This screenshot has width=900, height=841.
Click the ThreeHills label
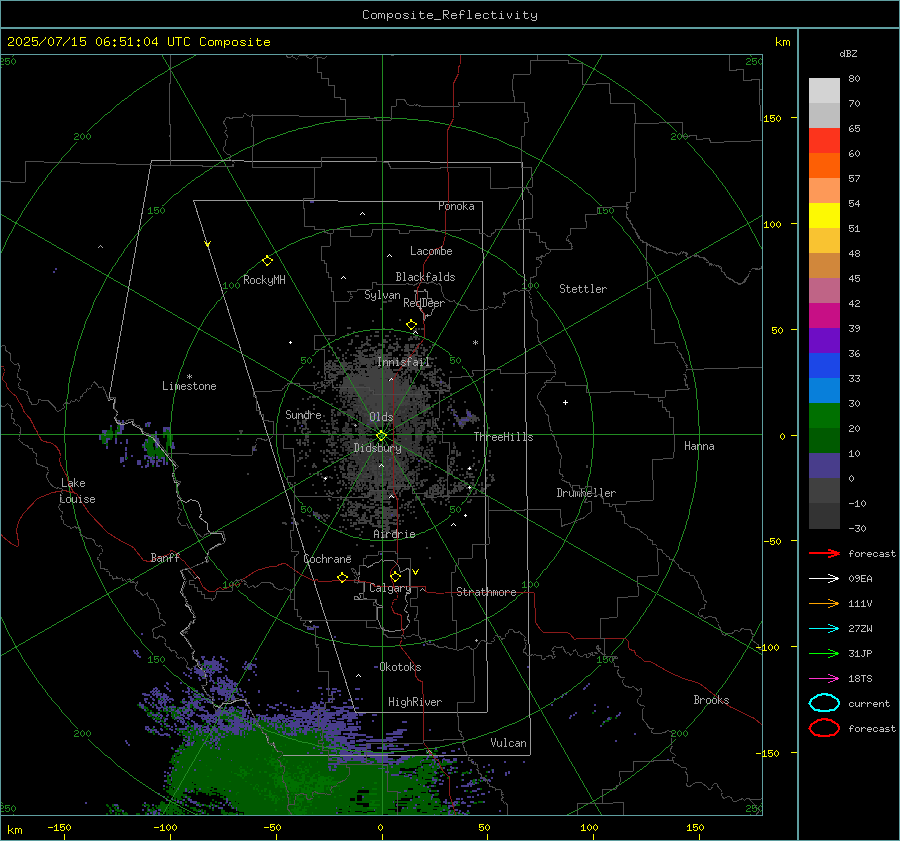pos(503,437)
